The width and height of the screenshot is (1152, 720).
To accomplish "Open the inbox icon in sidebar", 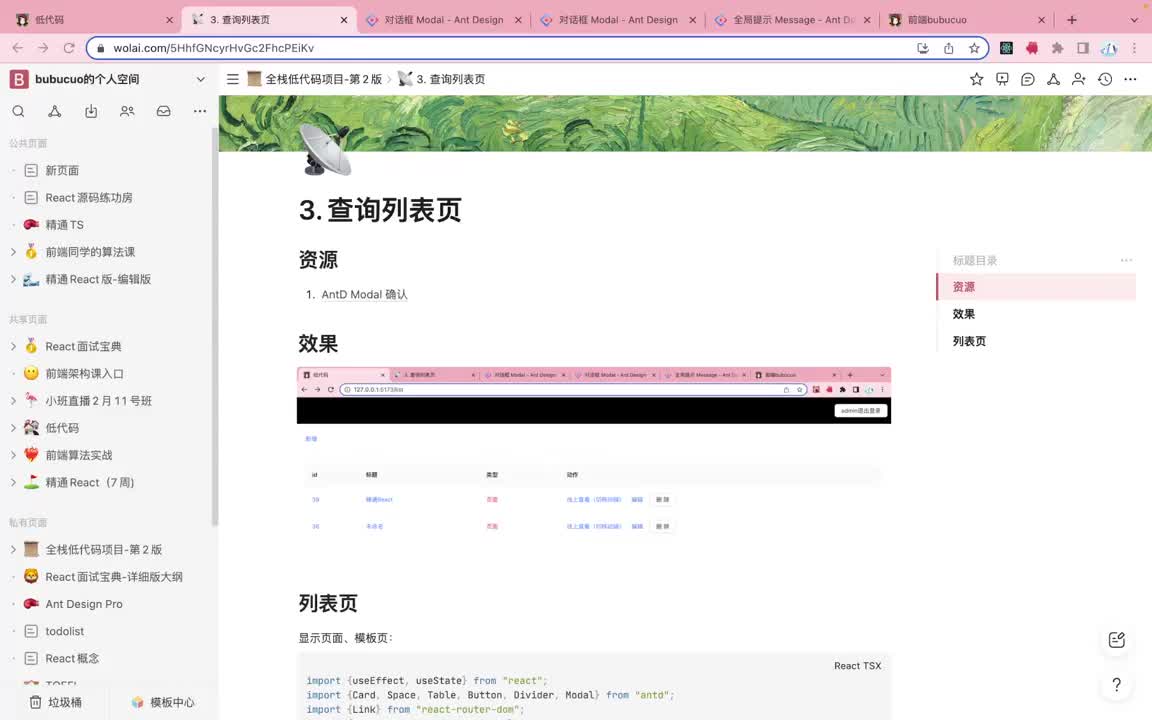I will (163, 111).
